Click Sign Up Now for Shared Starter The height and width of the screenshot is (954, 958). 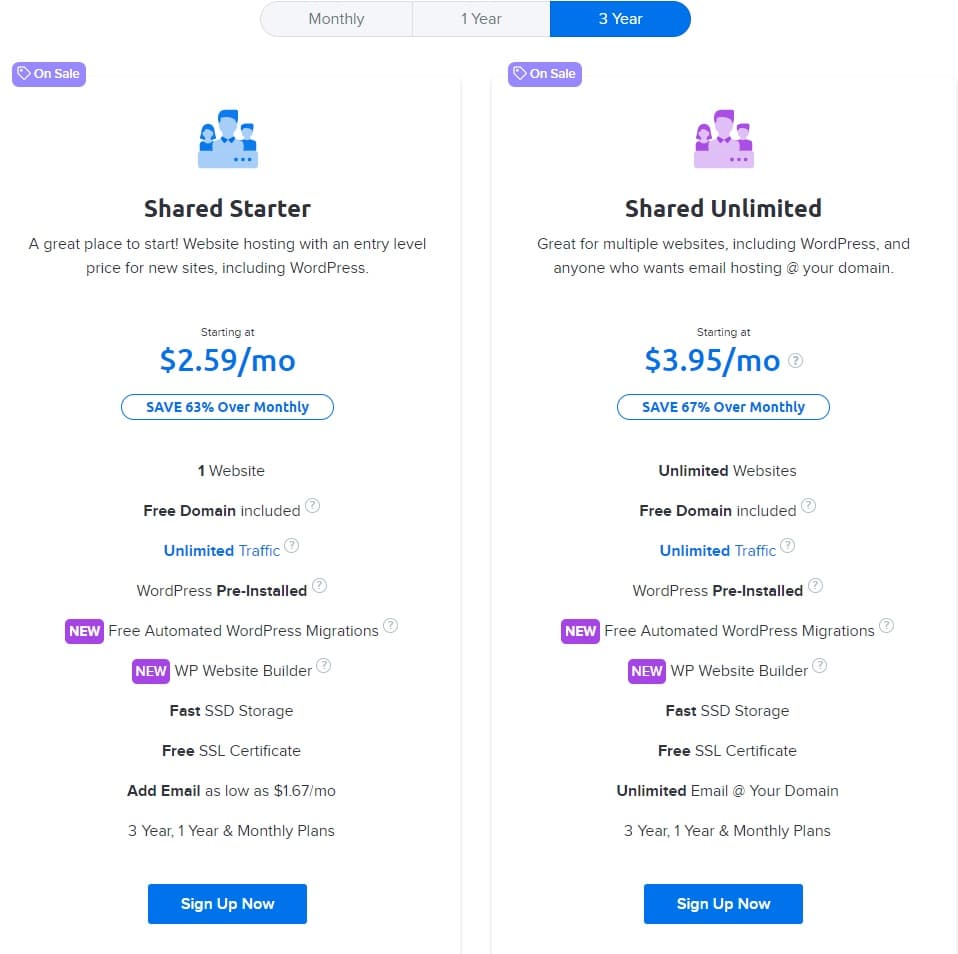(x=227, y=903)
